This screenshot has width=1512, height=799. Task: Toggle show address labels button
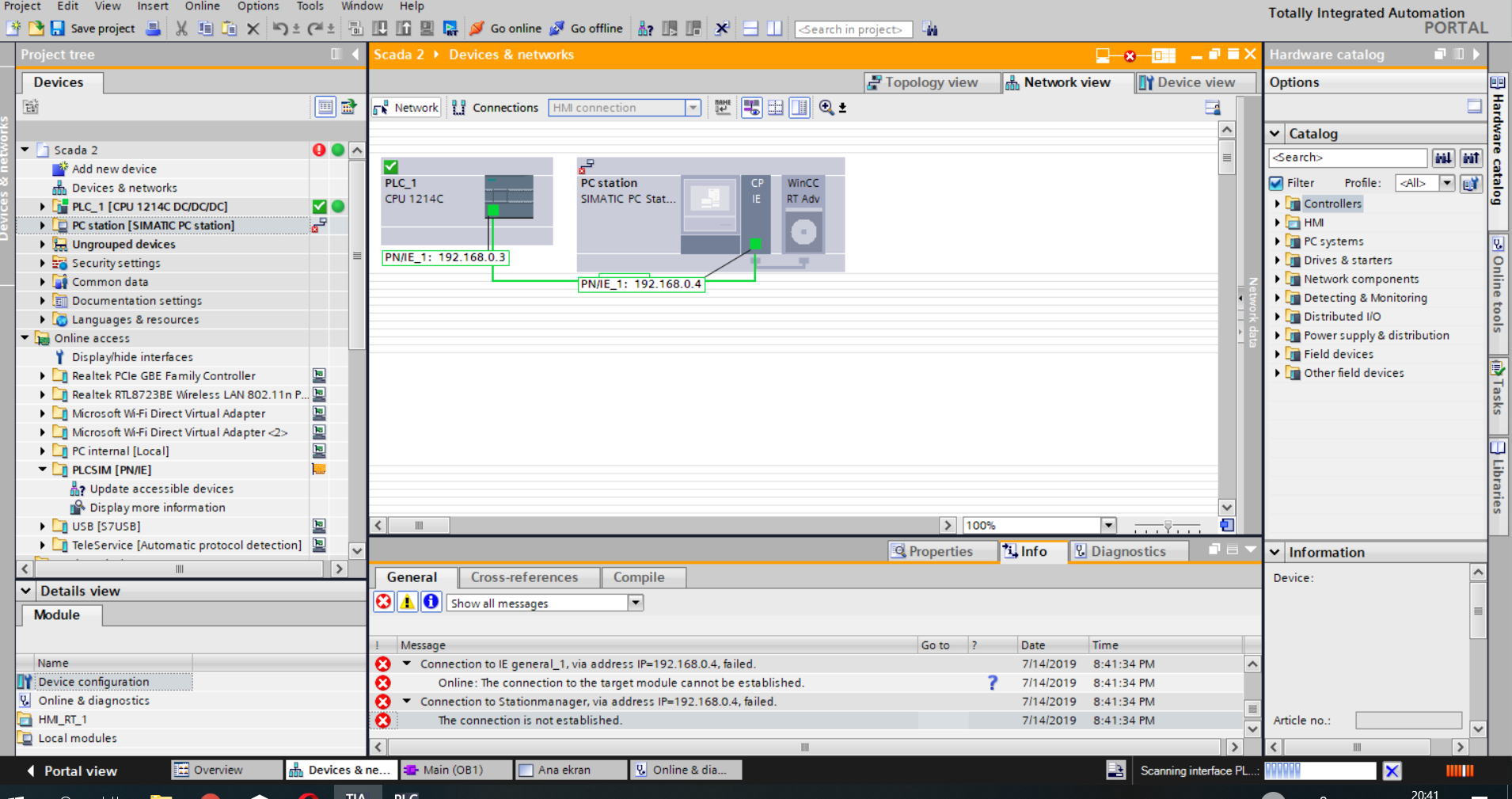coord(751,107)
